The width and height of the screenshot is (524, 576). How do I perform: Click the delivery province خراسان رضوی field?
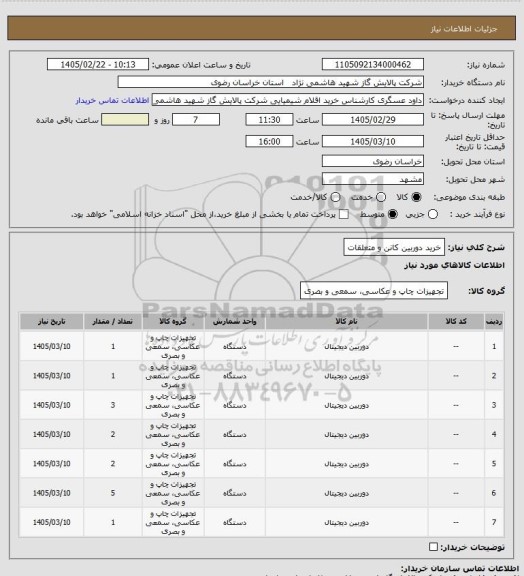[x=373, y=161]
